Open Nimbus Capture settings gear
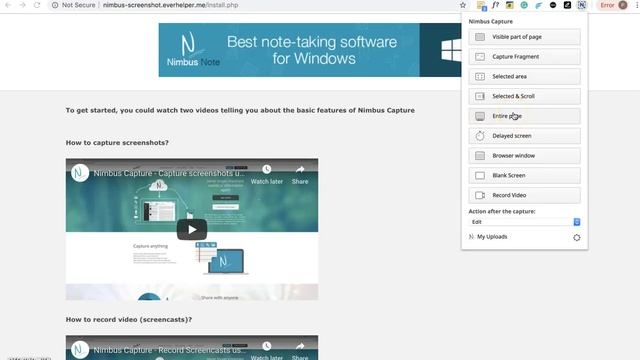Image resolution: width=640 pixels, height=360 pixels. (x=576, y=238)
